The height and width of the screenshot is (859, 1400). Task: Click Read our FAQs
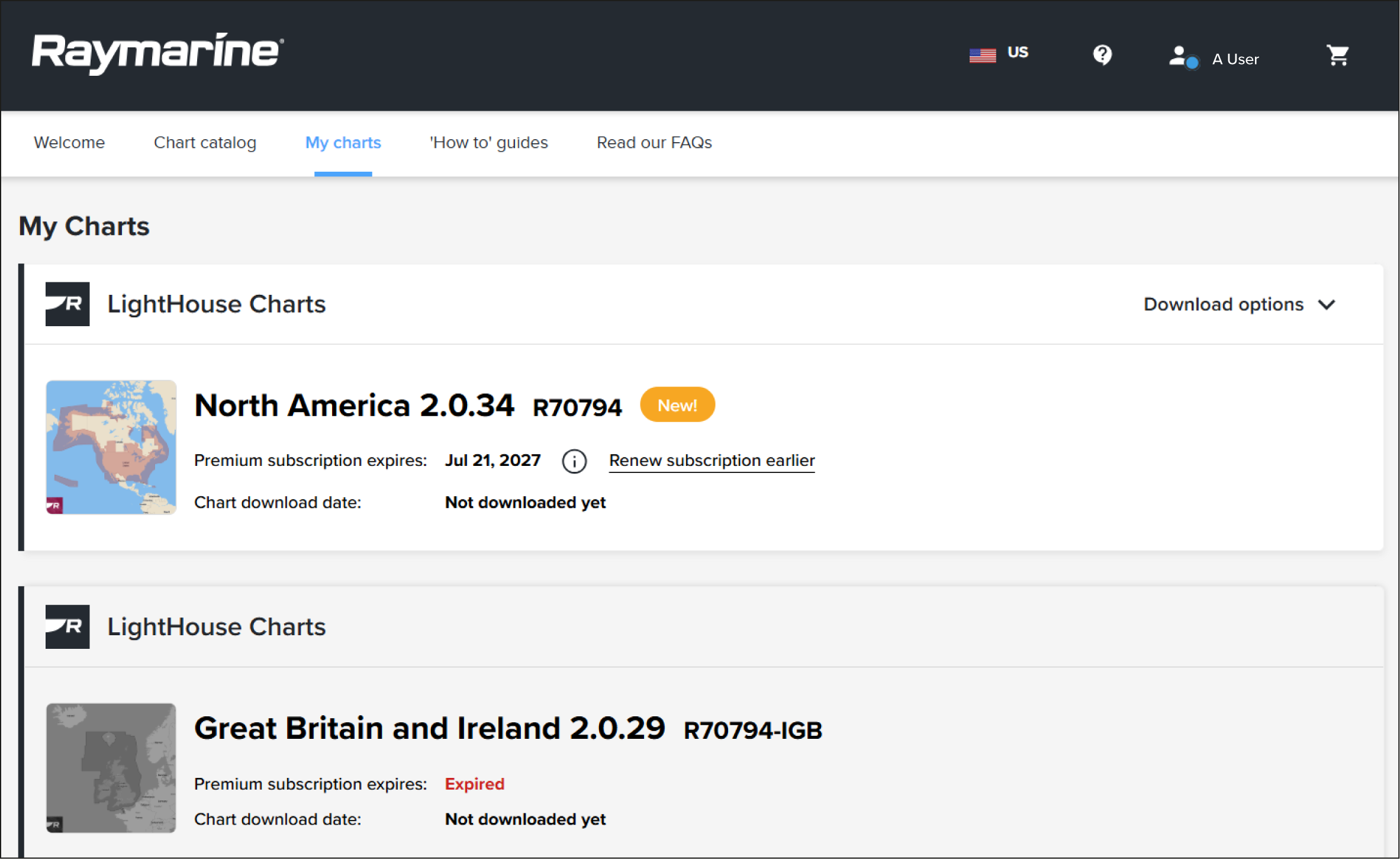[x=654, y=143]
